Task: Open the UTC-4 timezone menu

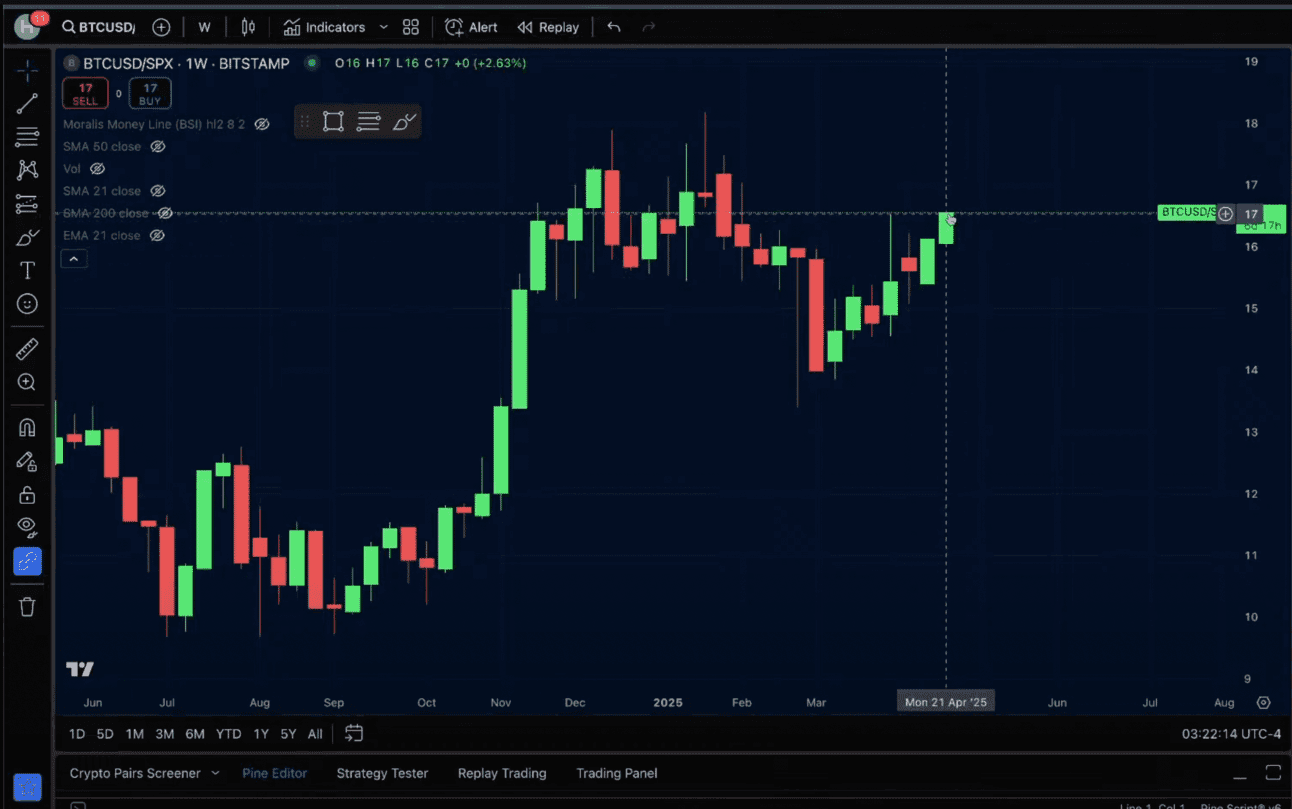Action: pos(1231,734)
